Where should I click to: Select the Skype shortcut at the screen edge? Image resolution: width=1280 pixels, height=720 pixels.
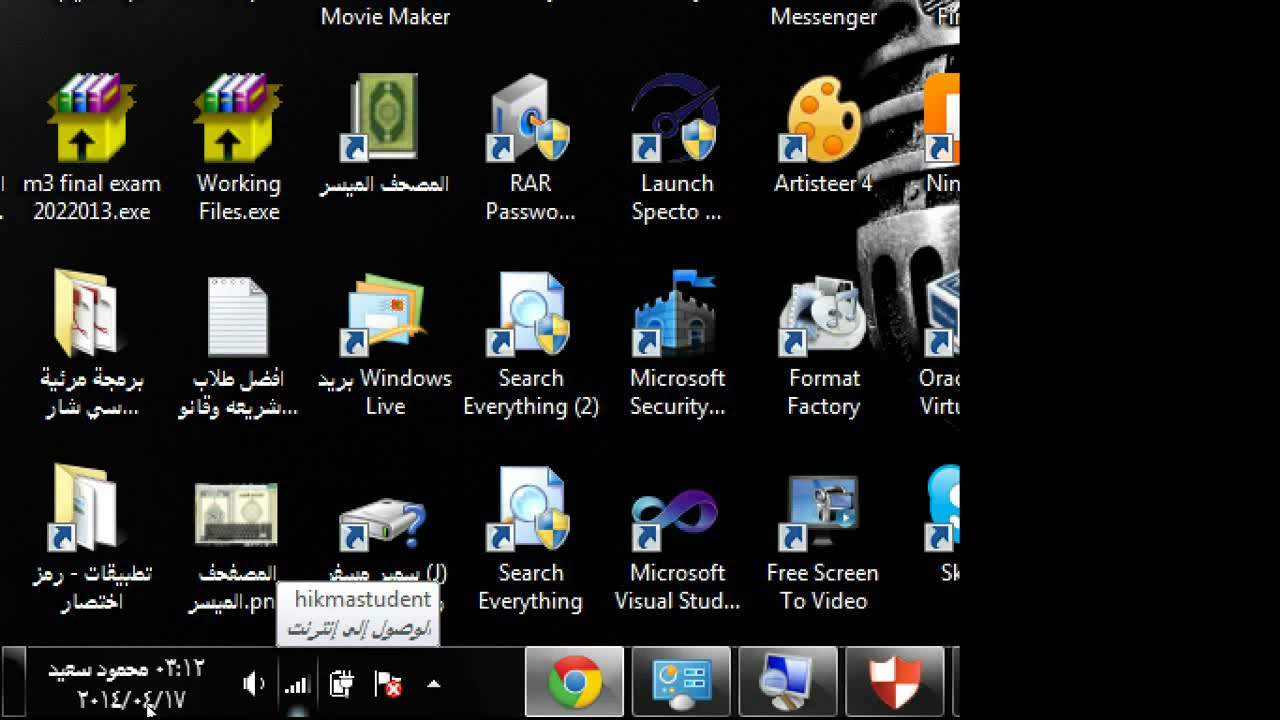click(942, 508)
